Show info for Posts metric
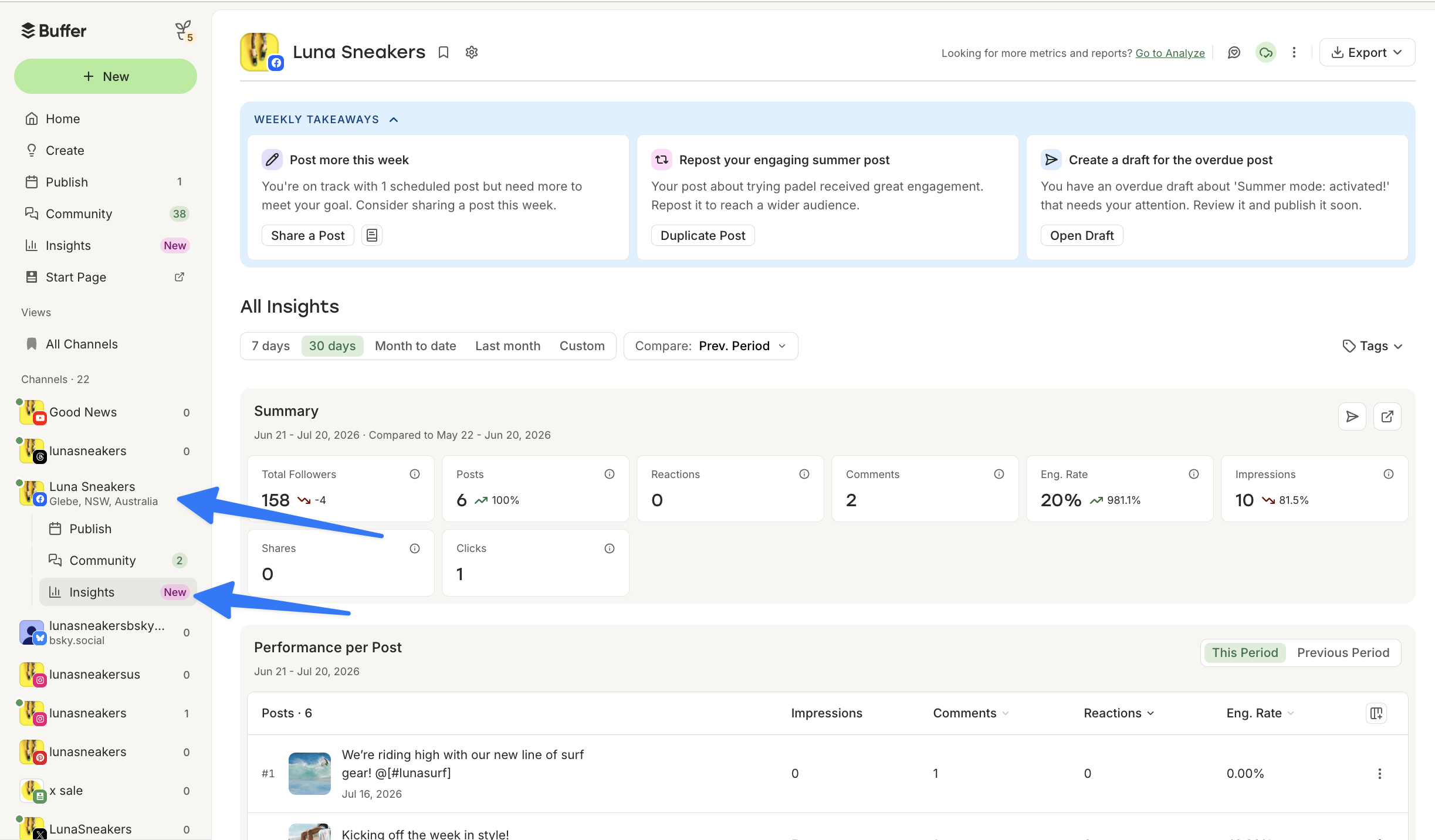The width and height of the screenshot is (1435, 840). point(610,474)
